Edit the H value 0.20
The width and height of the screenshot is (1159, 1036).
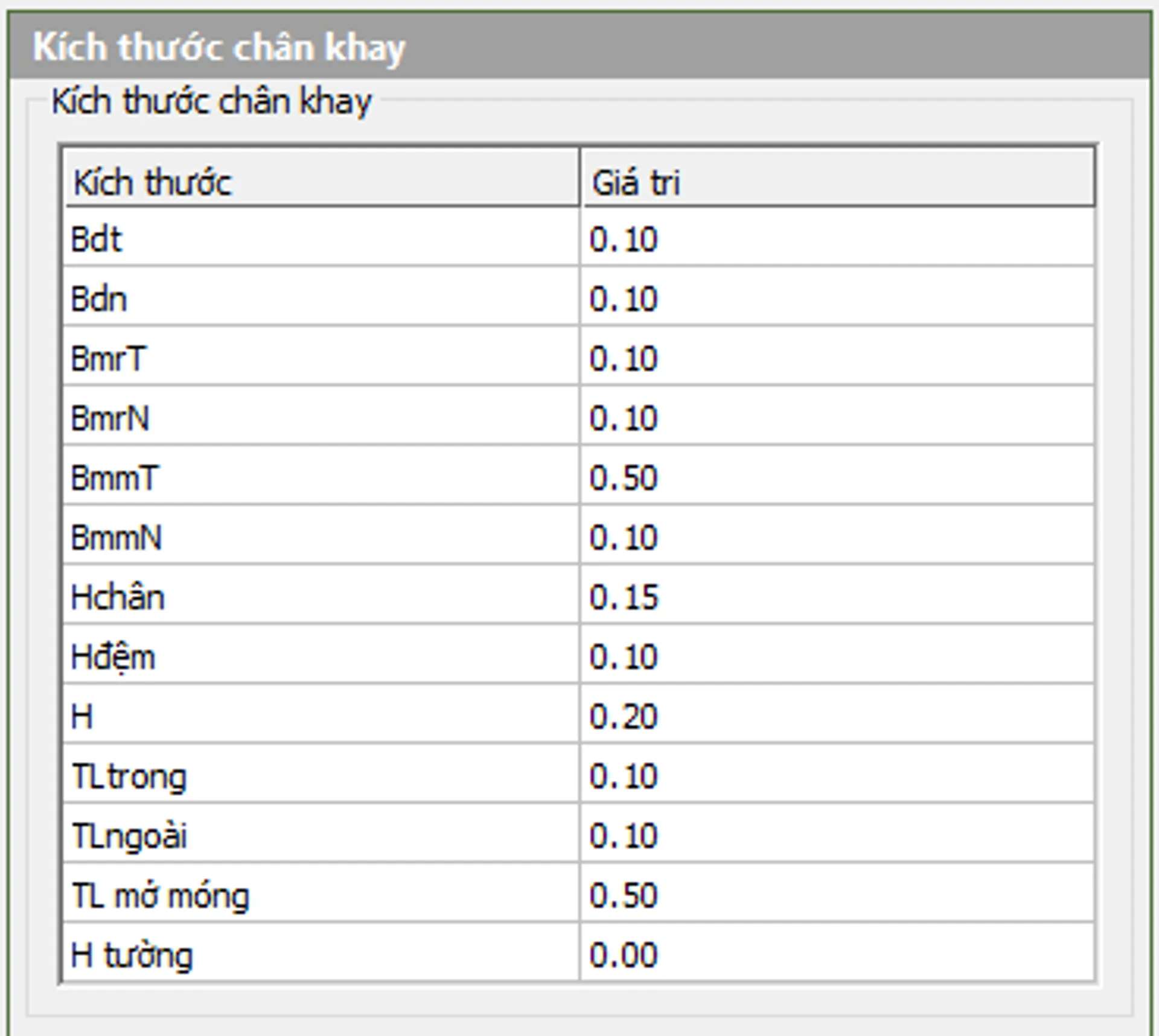837,715
